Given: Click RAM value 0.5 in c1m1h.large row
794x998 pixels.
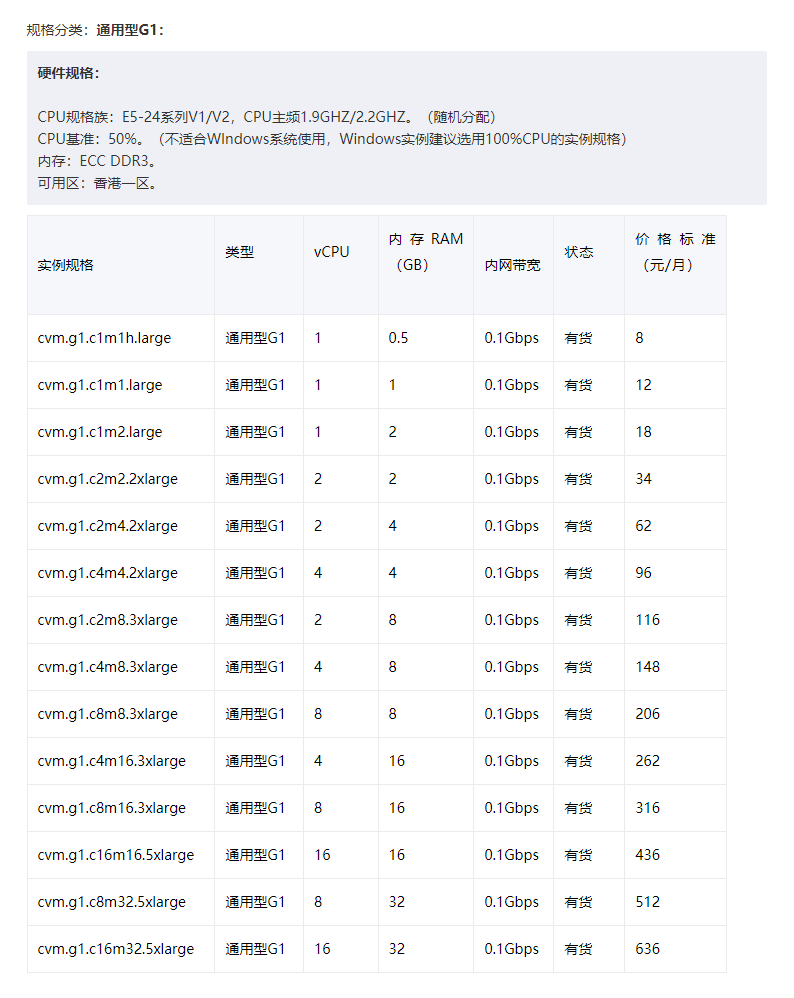Looking at the screenshot, I should [x=399, y=338].
